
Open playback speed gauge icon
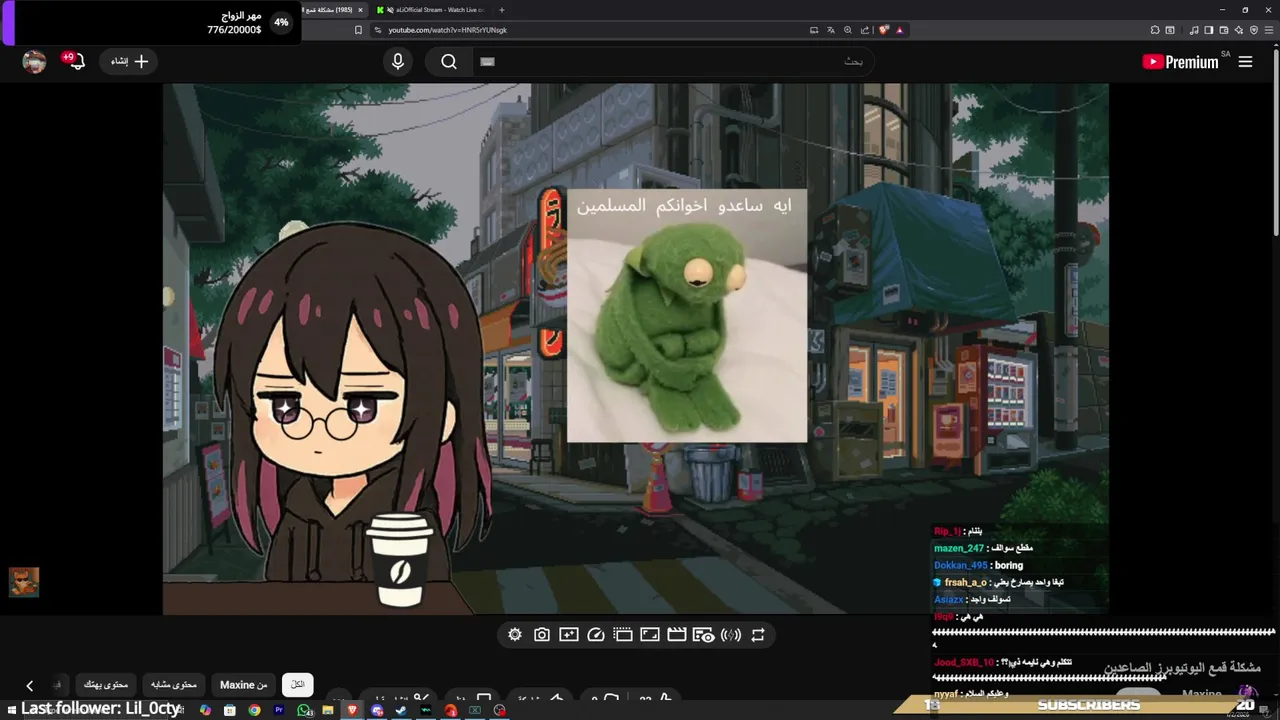596,635
